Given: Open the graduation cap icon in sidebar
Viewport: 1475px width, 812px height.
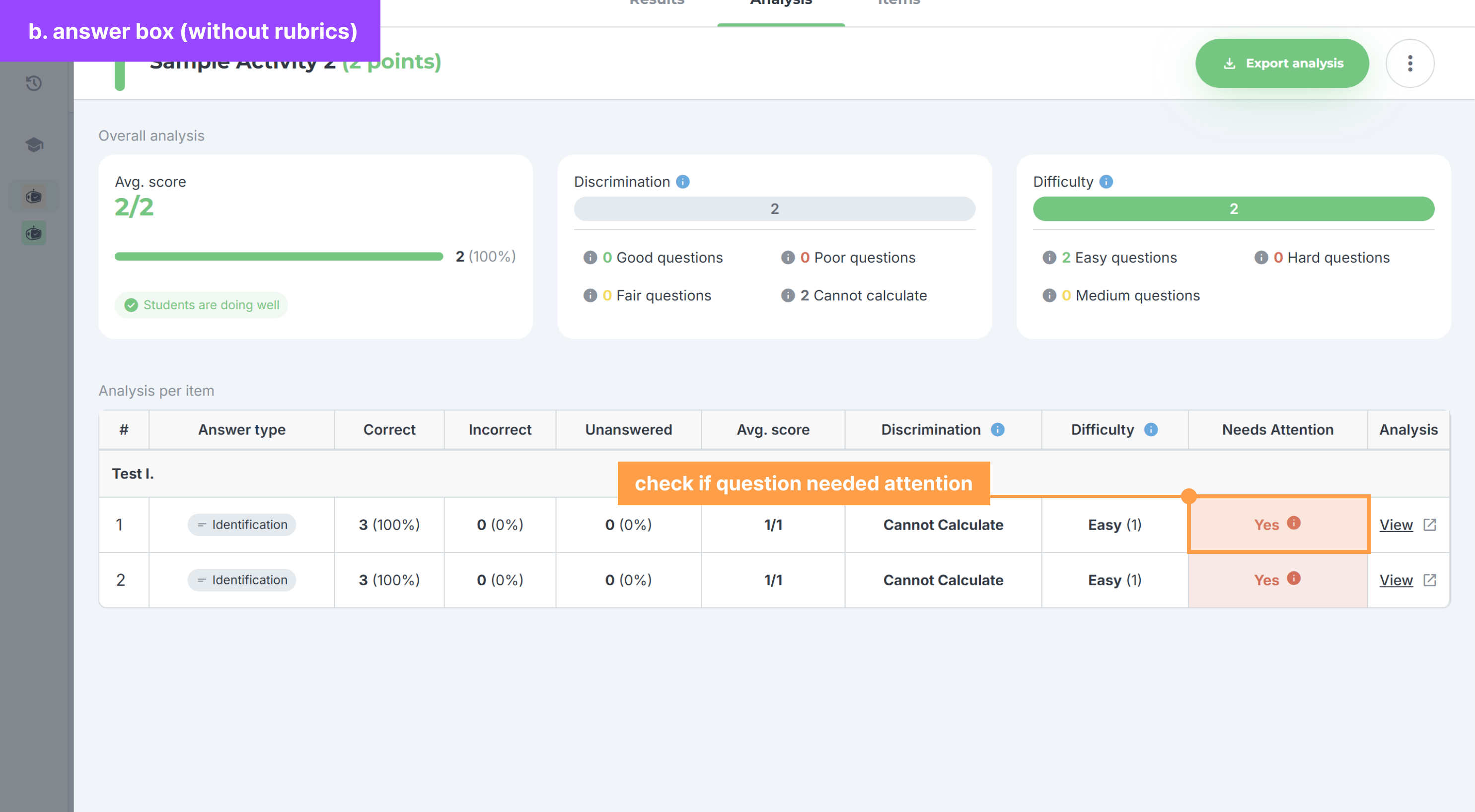Looking at the screenshot, I should [x=34, y=145].
